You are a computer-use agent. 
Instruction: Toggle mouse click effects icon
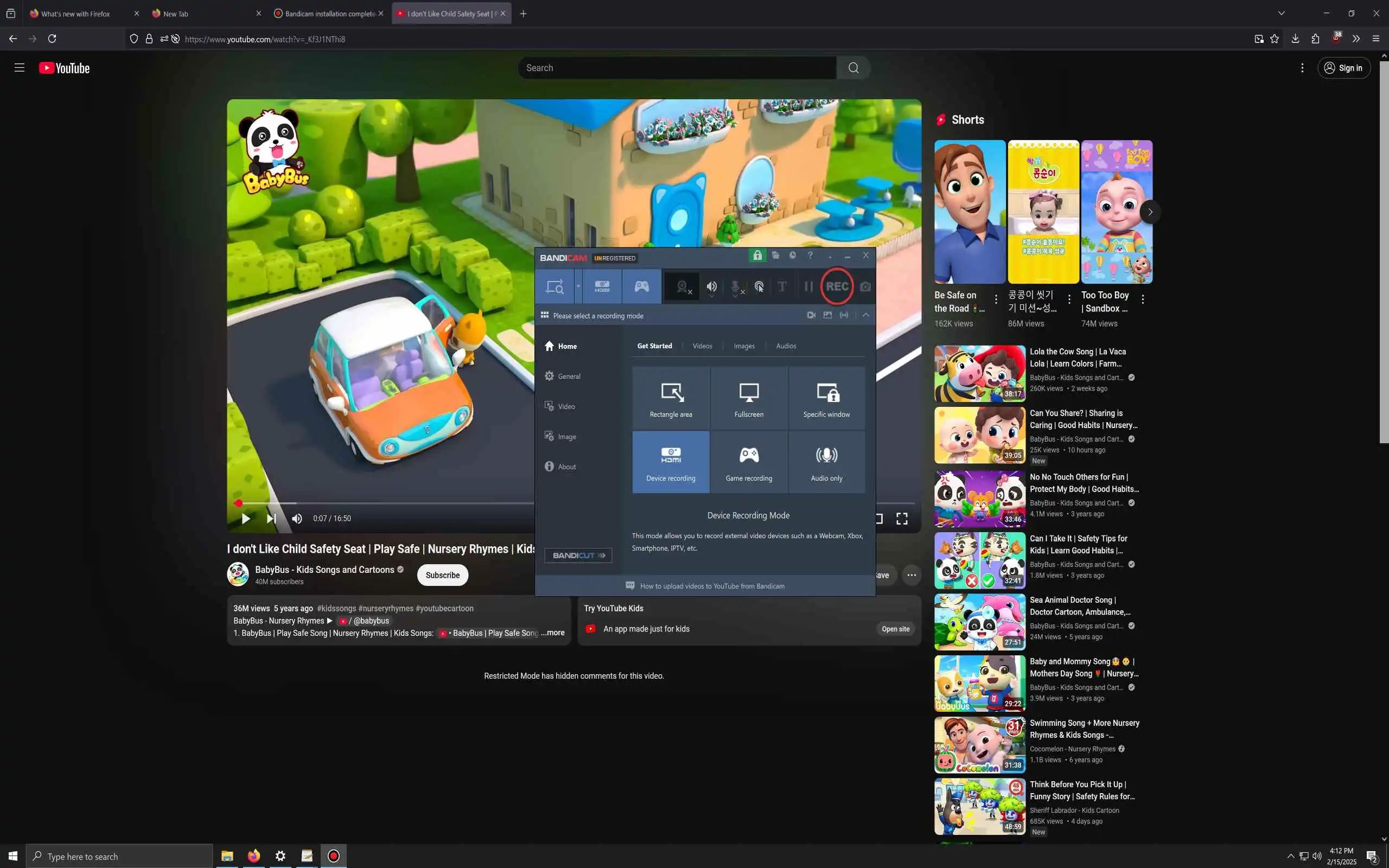click(x=759, y=286)
